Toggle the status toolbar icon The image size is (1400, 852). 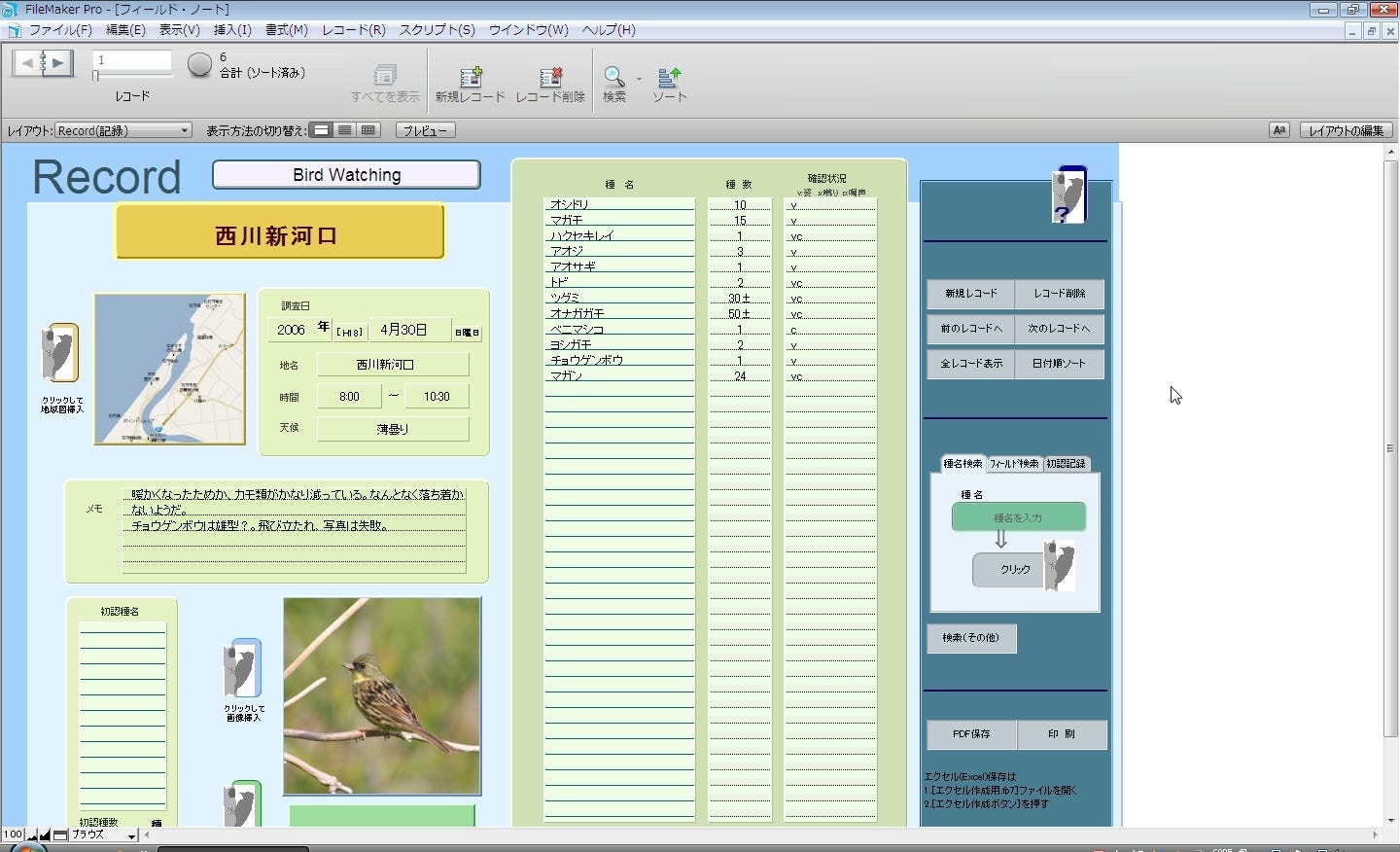pos(60,835)
